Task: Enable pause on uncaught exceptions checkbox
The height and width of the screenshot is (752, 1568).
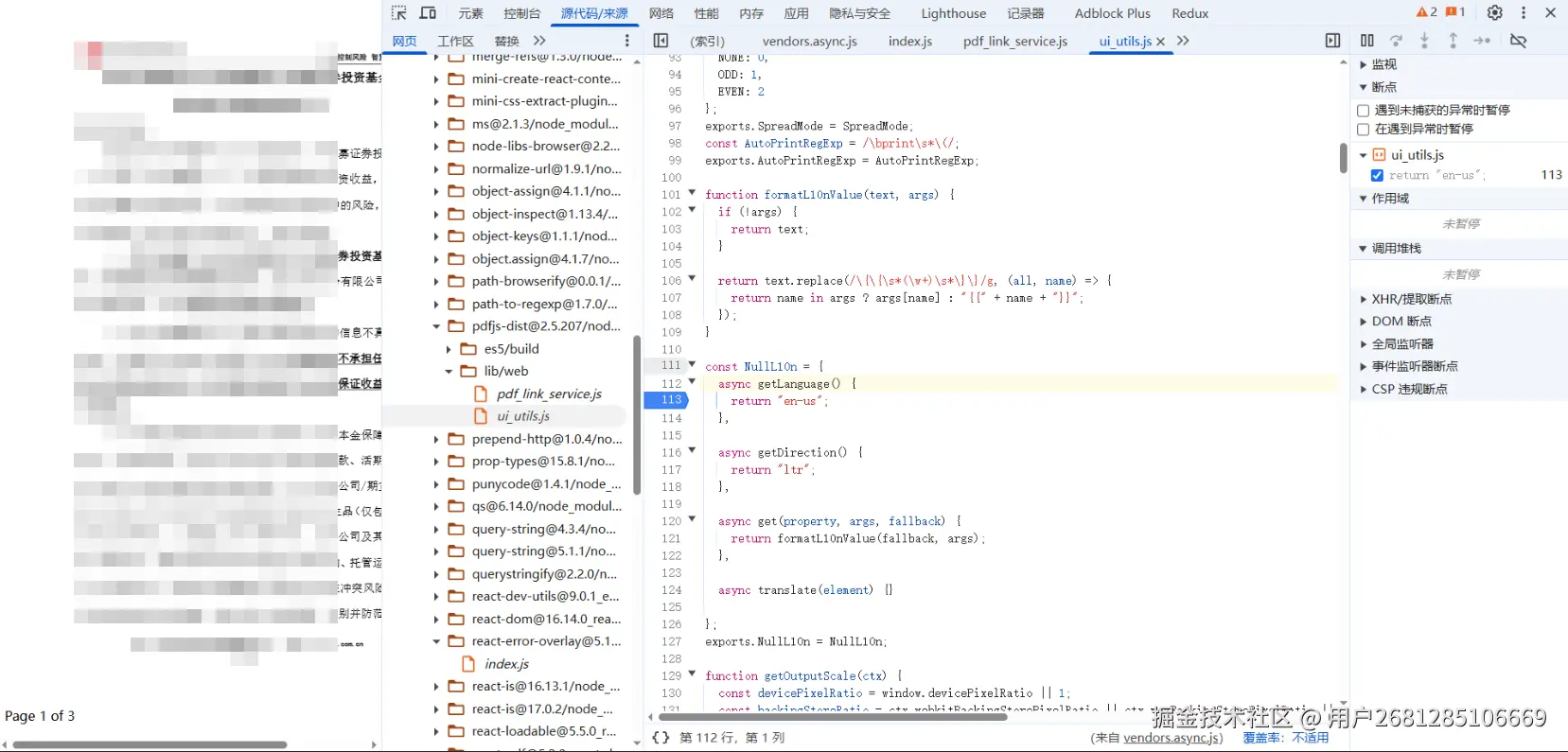Action: 1364,111
